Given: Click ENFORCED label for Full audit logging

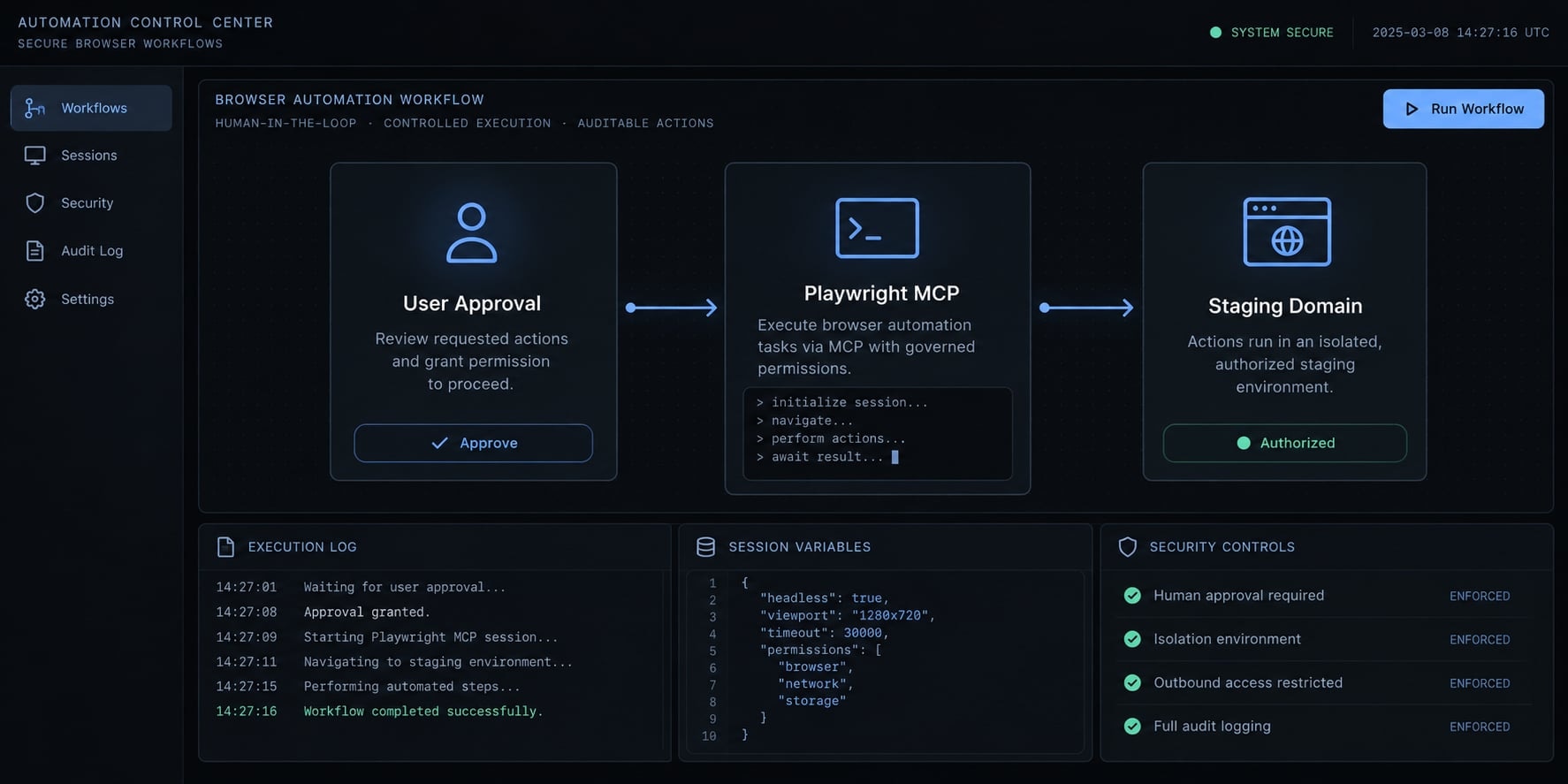Looking at the screenshot, I should tap(1480, 727).
